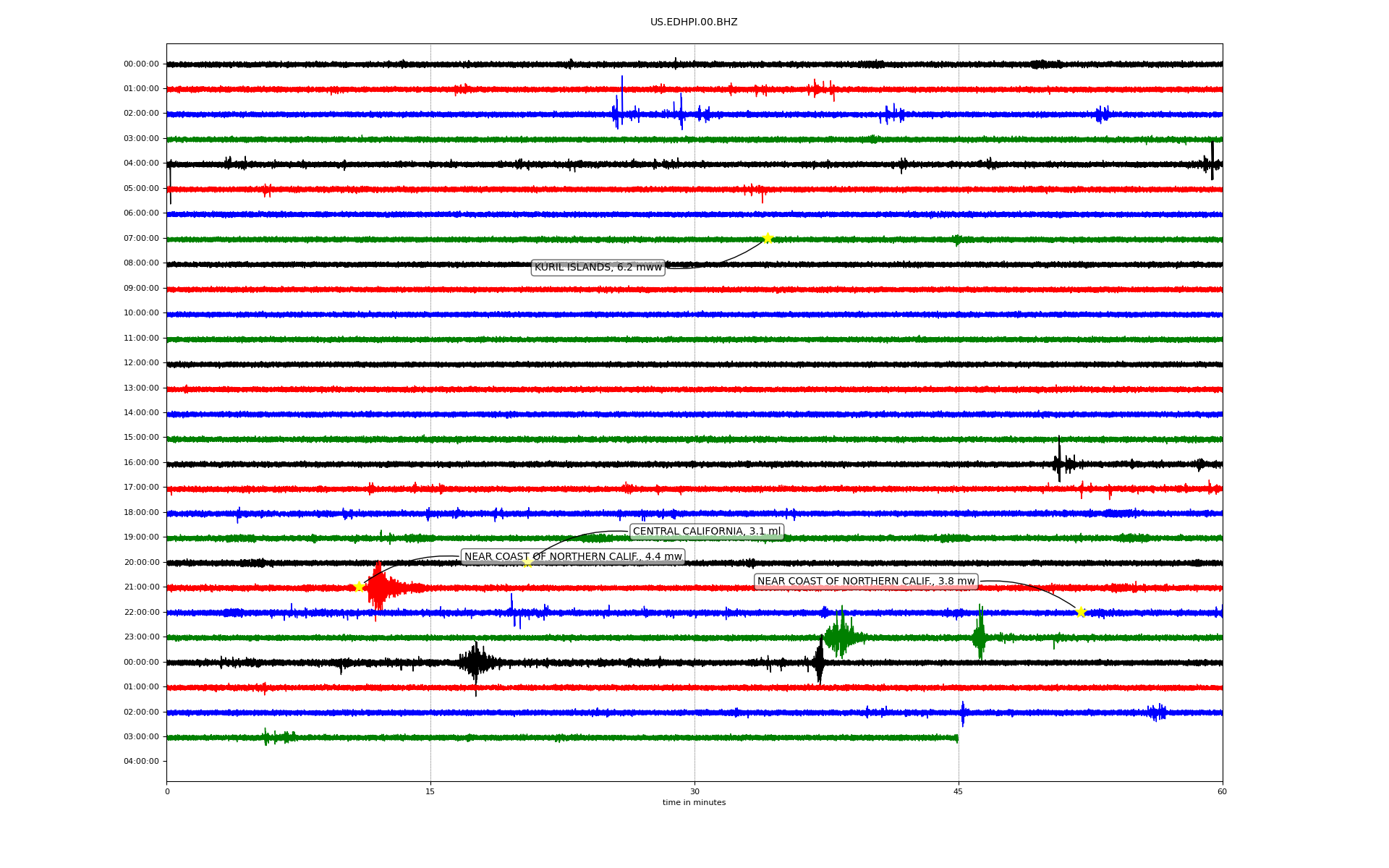This screenshot has width=1389, height=868.
Task: Click the yellow star on the 22:00:00 trace
Action: coord(1081,612)
